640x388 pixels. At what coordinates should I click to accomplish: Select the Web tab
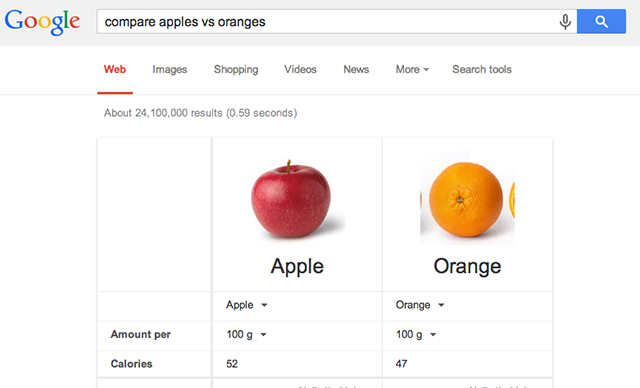(x=115, y=69)
